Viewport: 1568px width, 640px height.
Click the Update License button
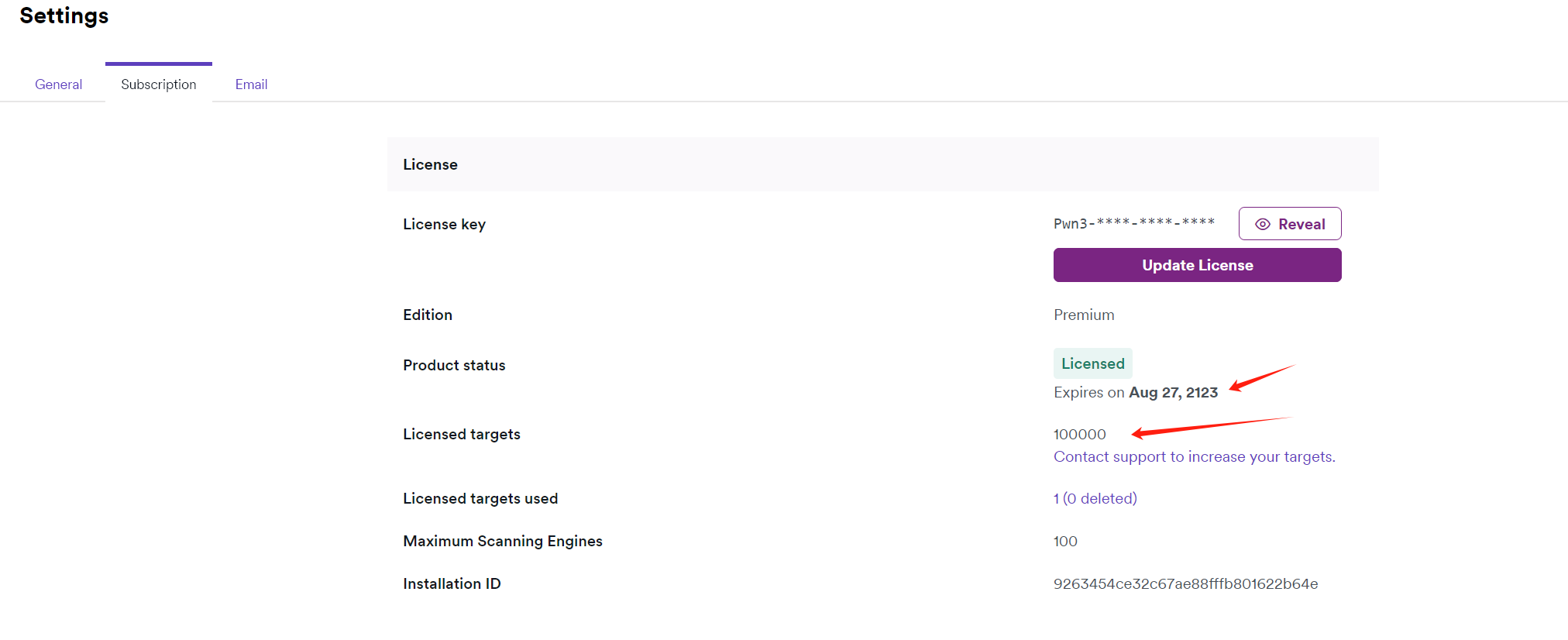click(1197, 265)
